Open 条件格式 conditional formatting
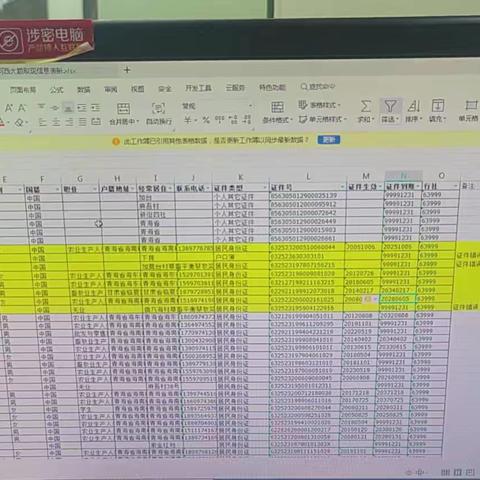Viewport: 480px width, 480px height. (x=277, y=113)
